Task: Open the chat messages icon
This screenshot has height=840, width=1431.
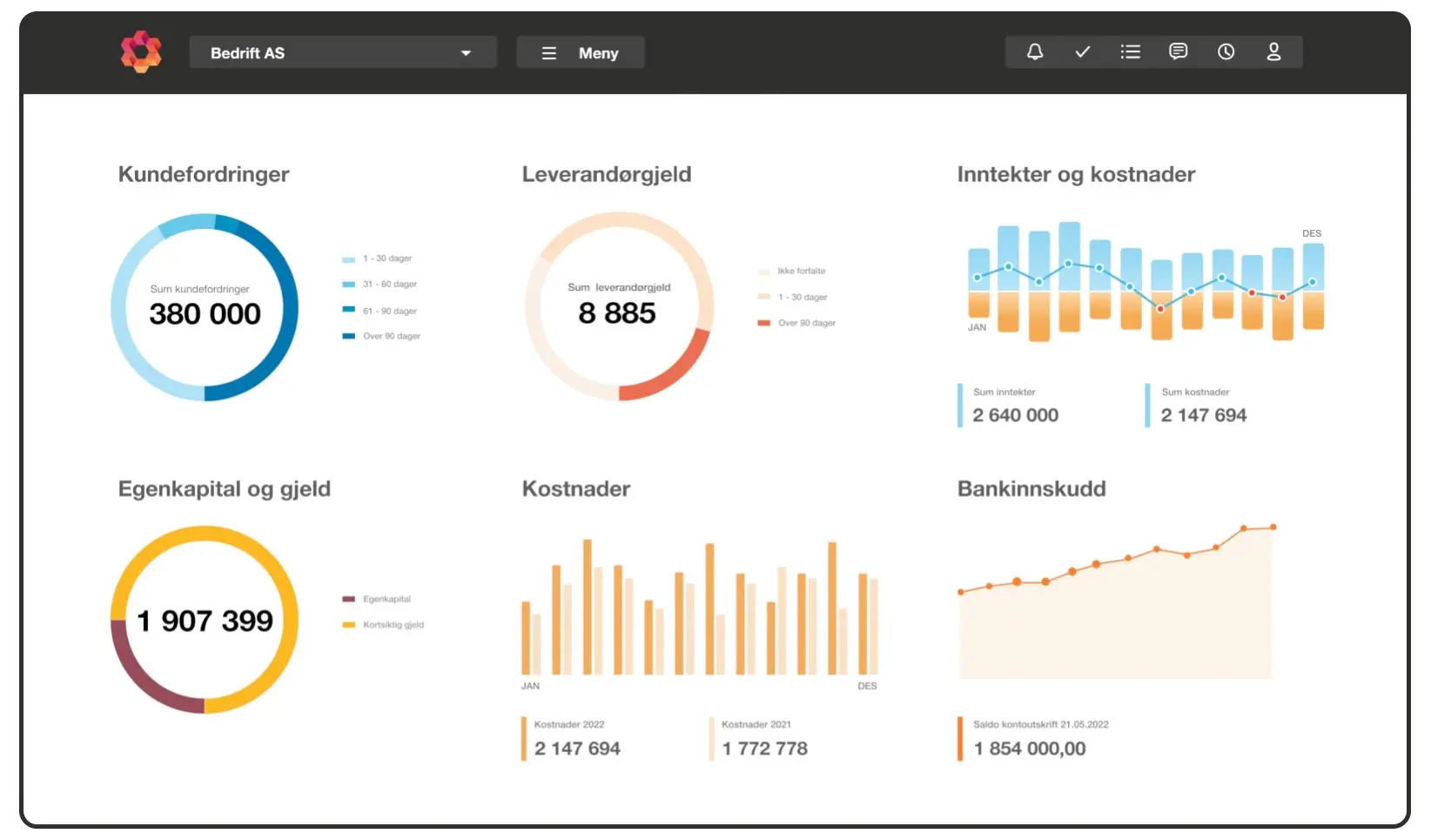Action: point(1178,52)
